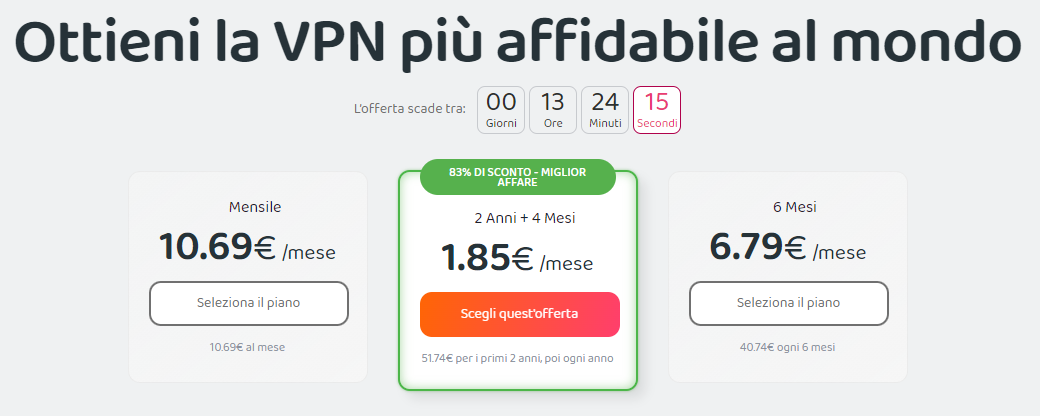
Task: Click the 6 Mesi Seleziona il piano button
Action: coord(788,303)
